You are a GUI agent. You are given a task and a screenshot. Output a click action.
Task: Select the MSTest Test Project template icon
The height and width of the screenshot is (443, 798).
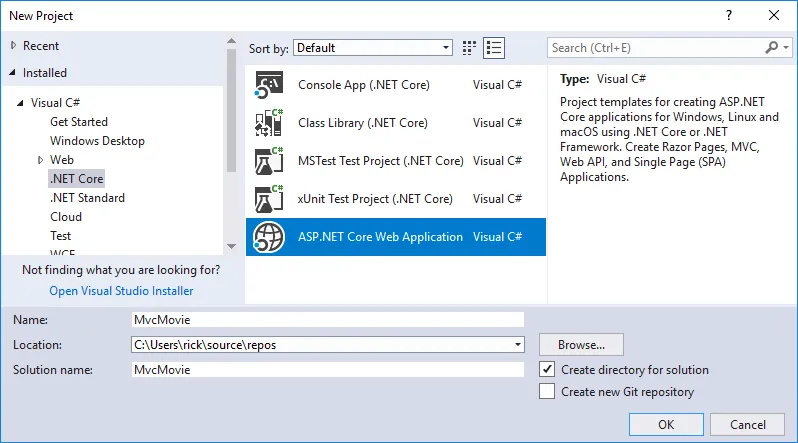point(269,161)
